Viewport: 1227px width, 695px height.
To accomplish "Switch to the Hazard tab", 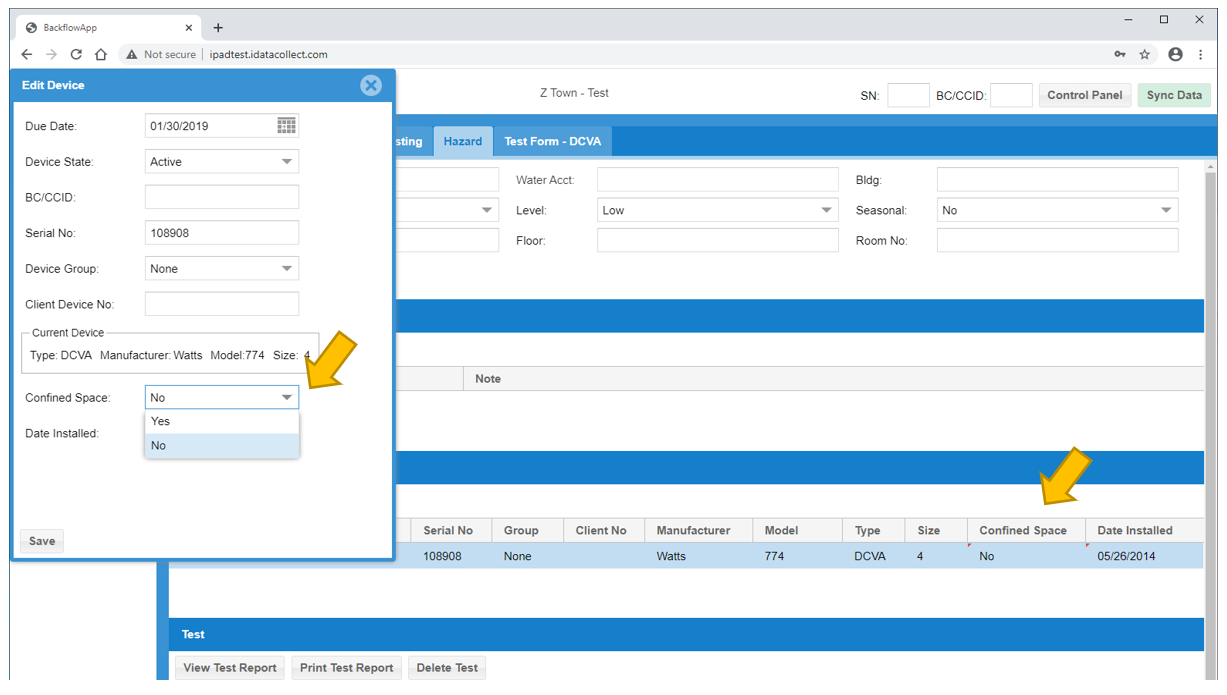I will click(x=463, y=141).
